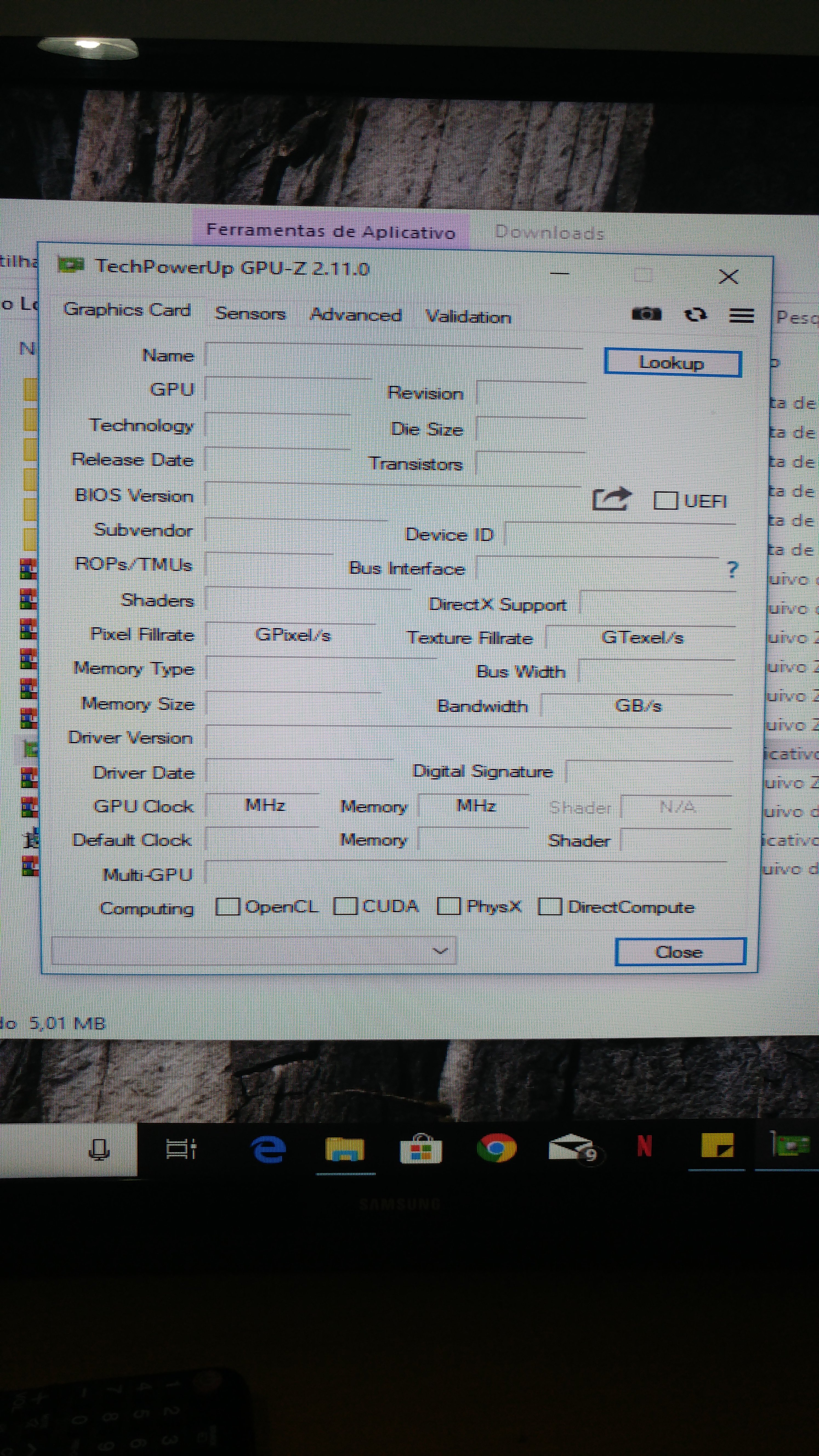Open the GPU-Z hamburger menu

(741, 315)
